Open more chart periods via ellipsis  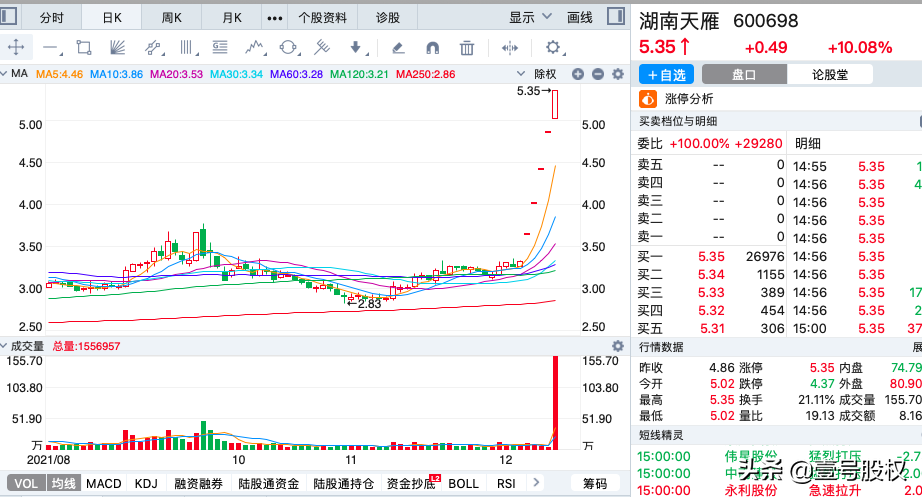(x=275, y=18)
